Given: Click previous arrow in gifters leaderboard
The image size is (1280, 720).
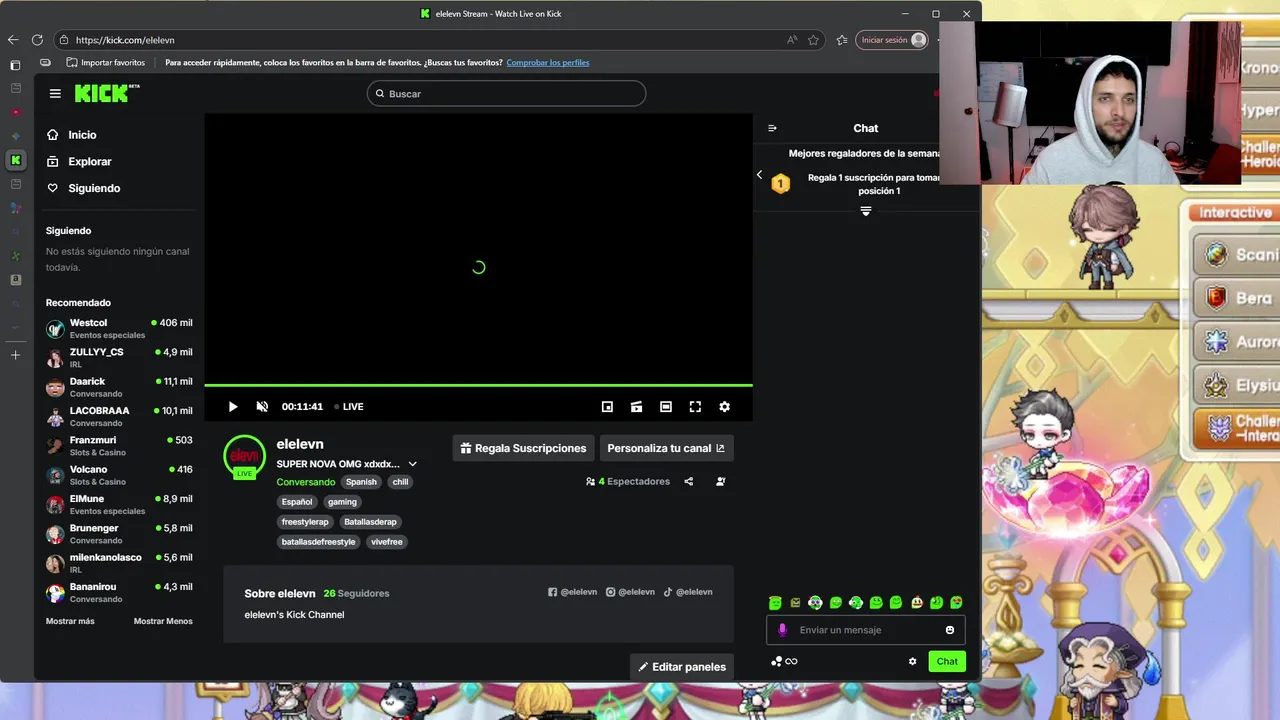Looking at the screenshot, I should pyautogui.click(x=759, y=175).
